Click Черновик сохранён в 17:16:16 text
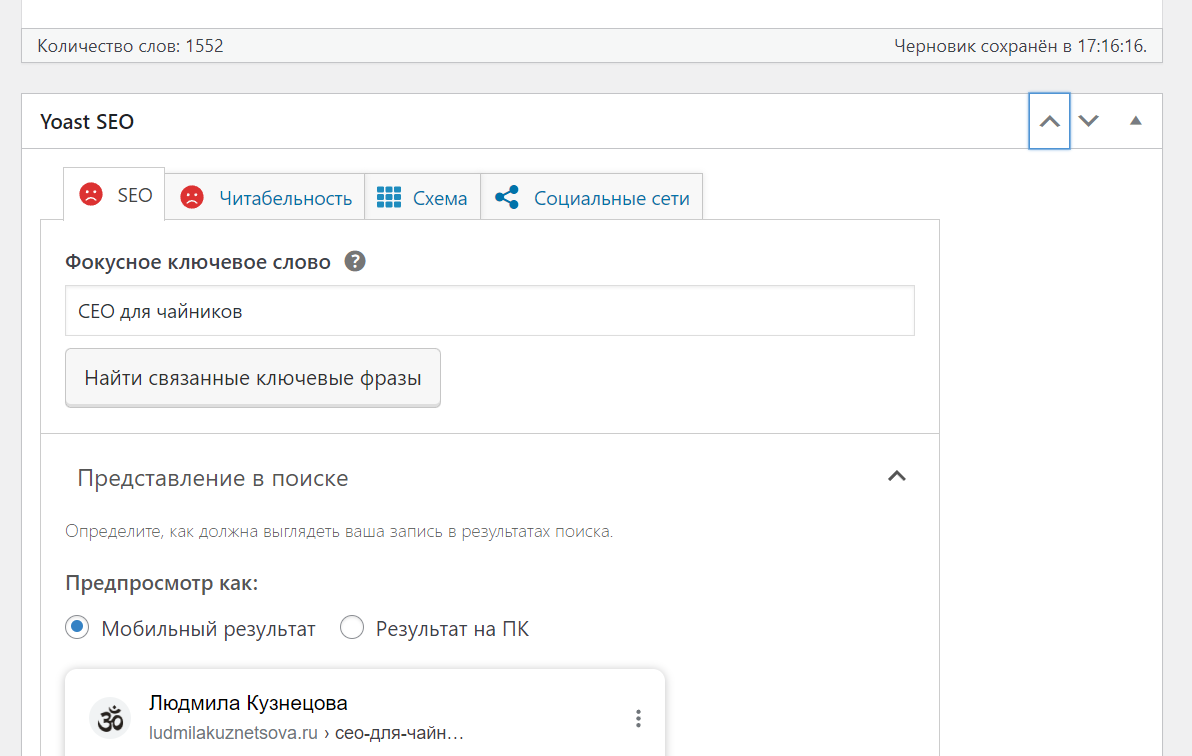The width and height of the screenshot is (1192, 756). (1020, 46)
